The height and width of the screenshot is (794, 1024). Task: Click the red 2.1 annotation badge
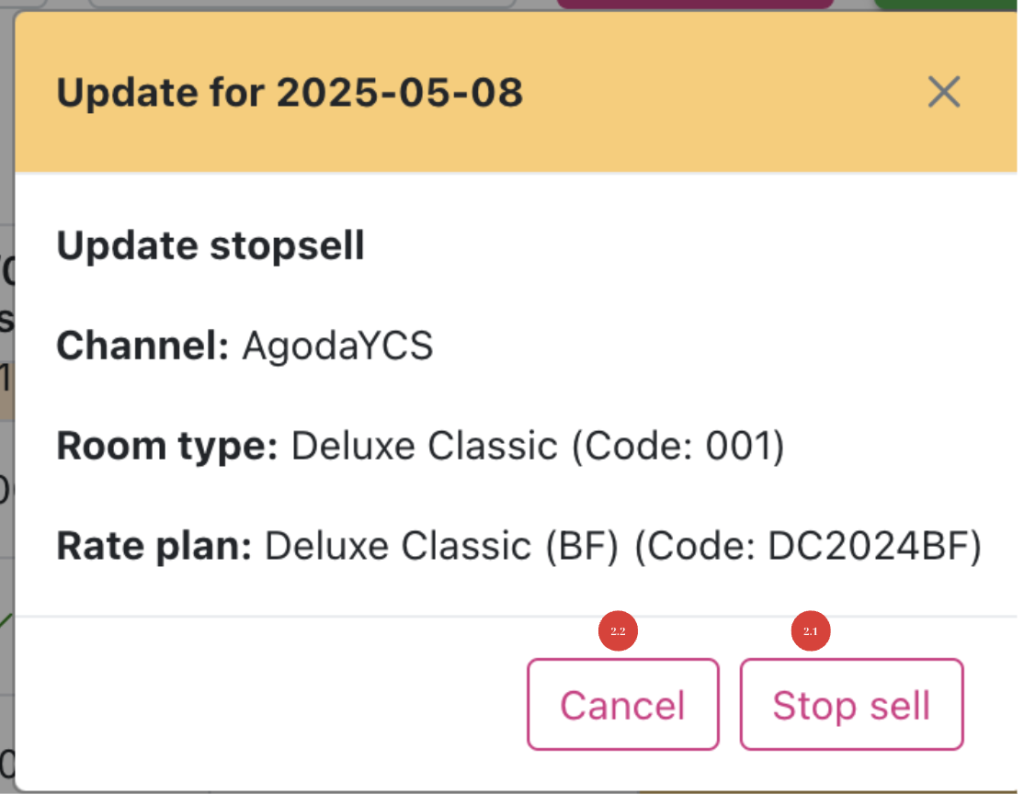point(811,631)
